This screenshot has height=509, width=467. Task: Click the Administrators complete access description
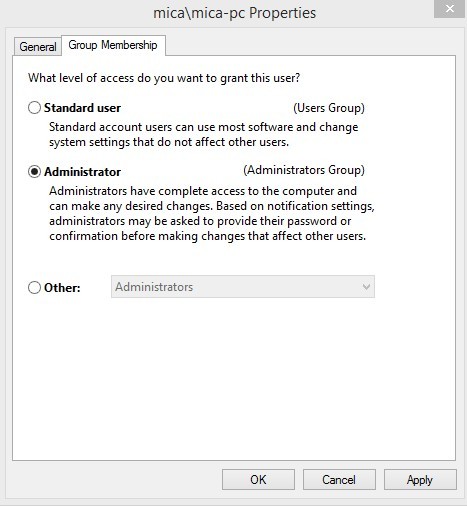click(x=212, y=214)
